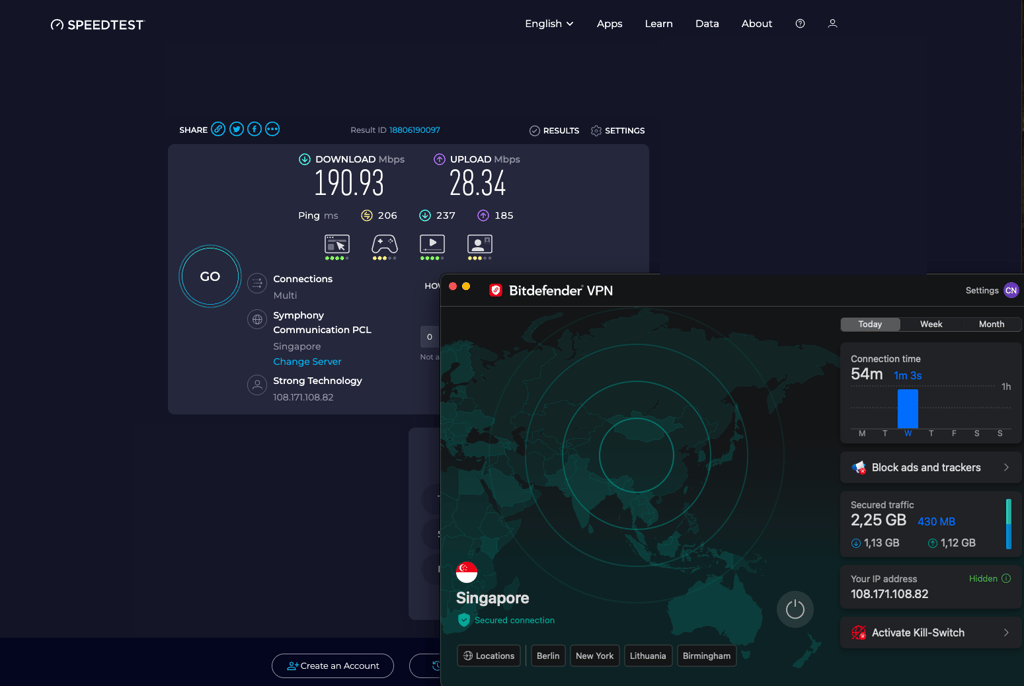Open the Speedtest help icon

tap(800, 24)
